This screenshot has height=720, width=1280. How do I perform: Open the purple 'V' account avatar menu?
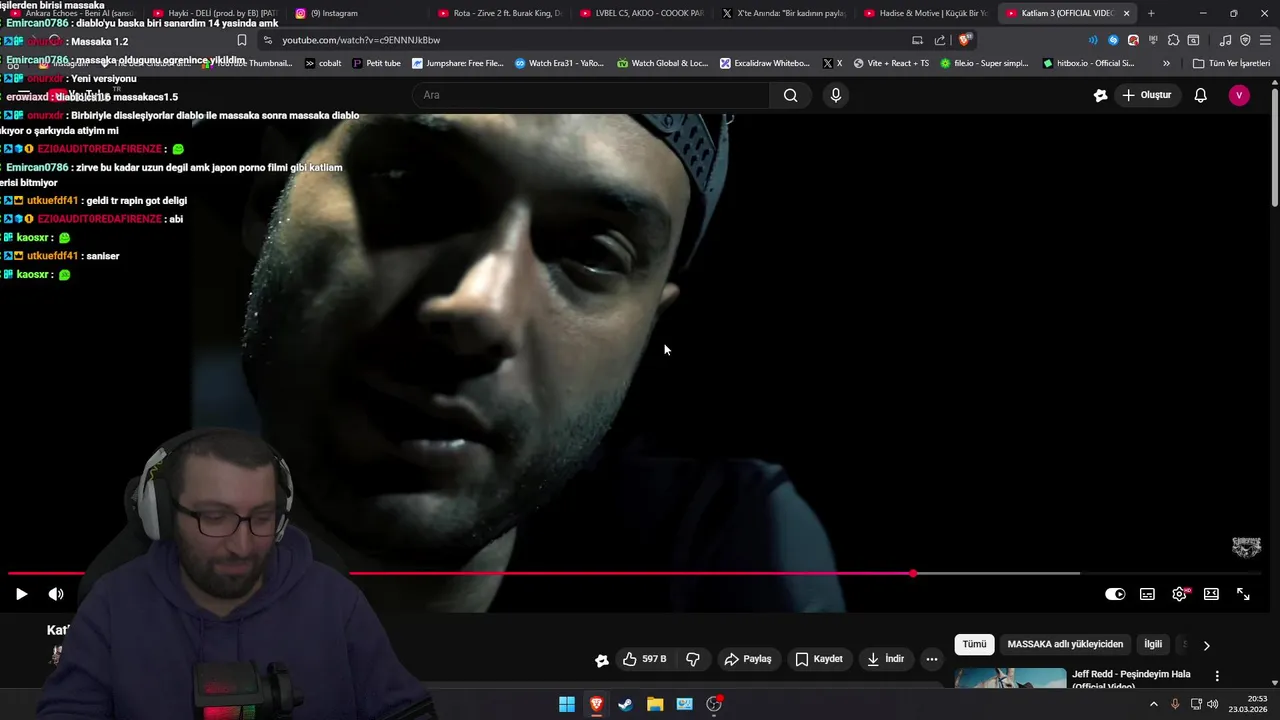click(x=1239, y=95)
